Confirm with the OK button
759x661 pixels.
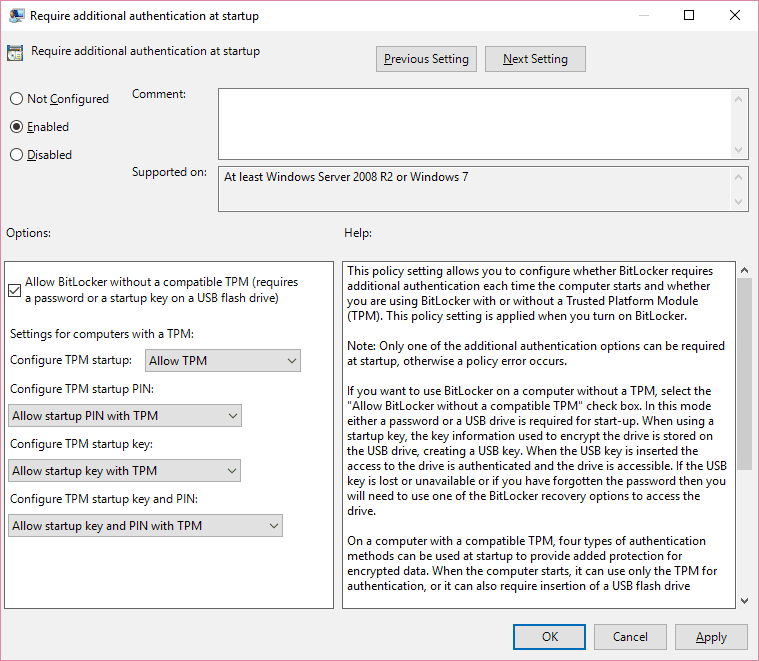[549, 637]
